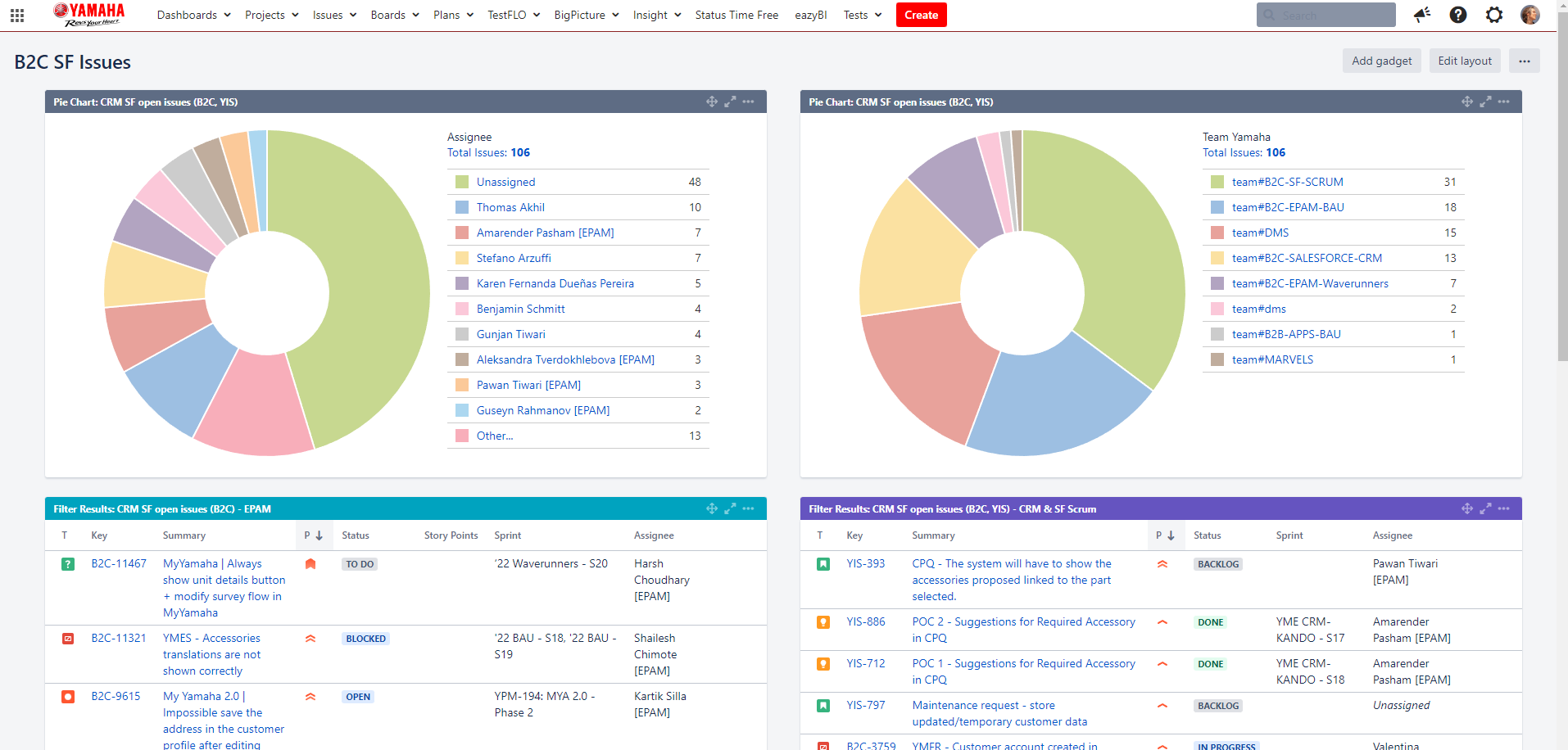Open the Unassigned assignee link

[505, 182]
